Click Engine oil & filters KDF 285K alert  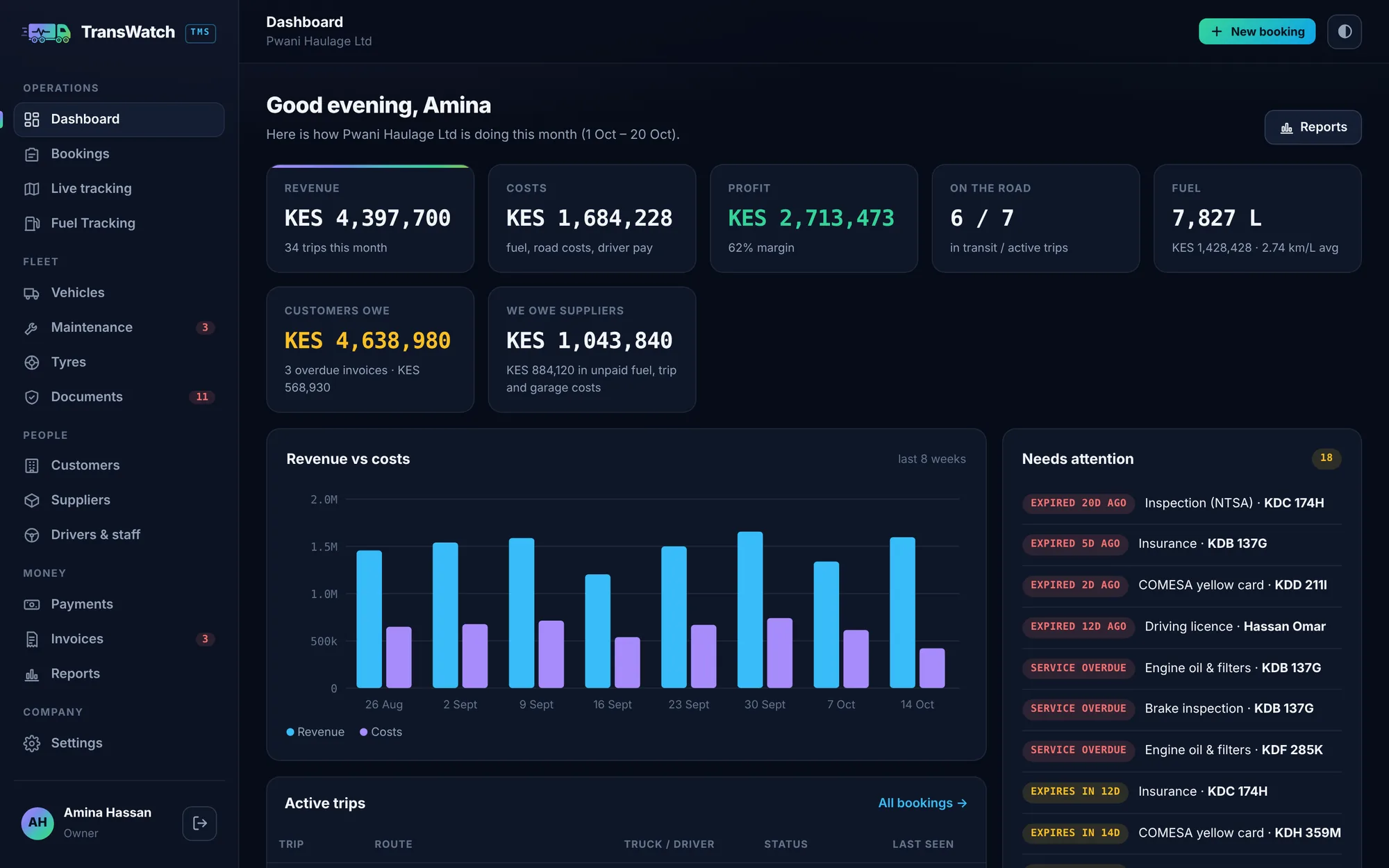coord(1181,751)
